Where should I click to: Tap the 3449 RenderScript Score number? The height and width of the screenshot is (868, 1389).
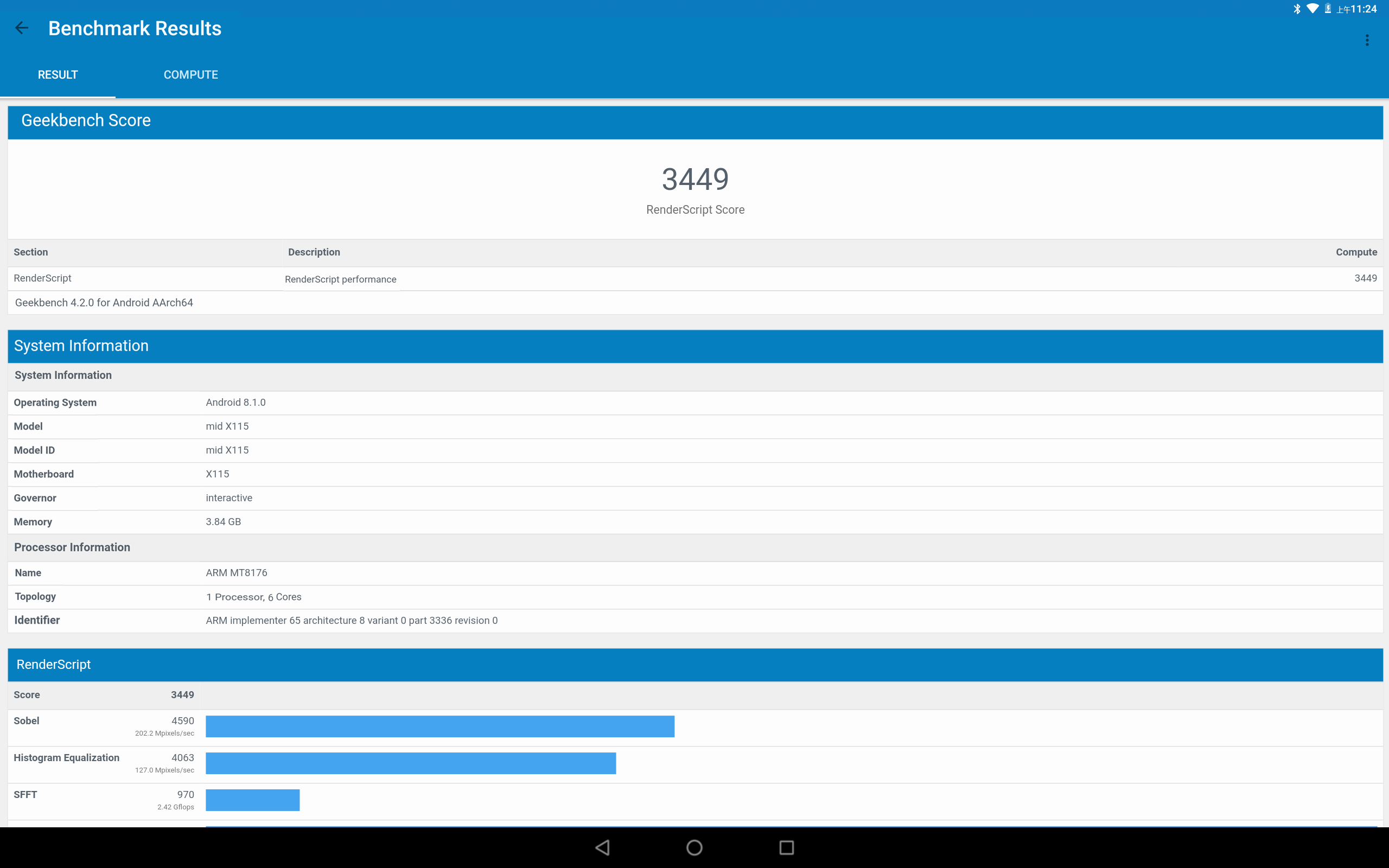click(695, 179)
